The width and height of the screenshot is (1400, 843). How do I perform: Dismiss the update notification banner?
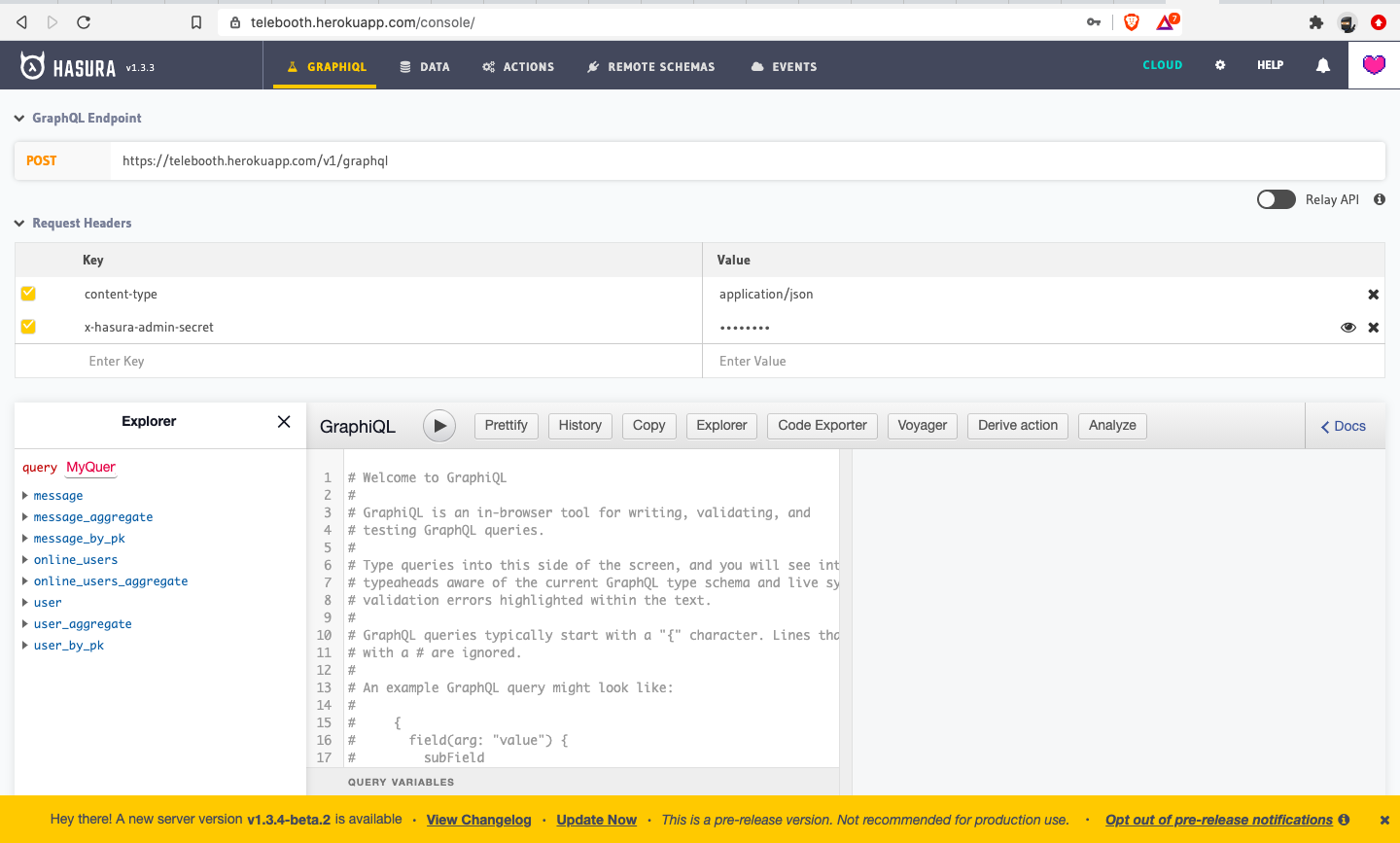(x=1384, y=820)
